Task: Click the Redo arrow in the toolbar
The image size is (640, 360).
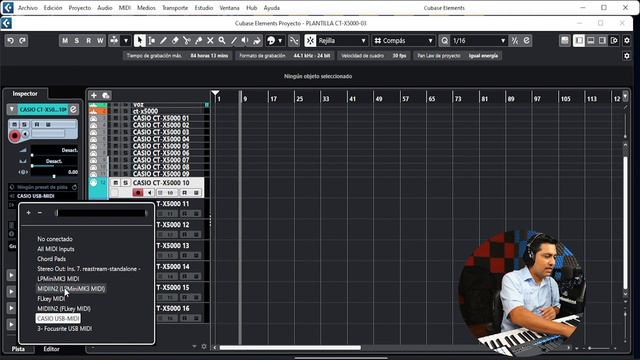Action: 22,41
